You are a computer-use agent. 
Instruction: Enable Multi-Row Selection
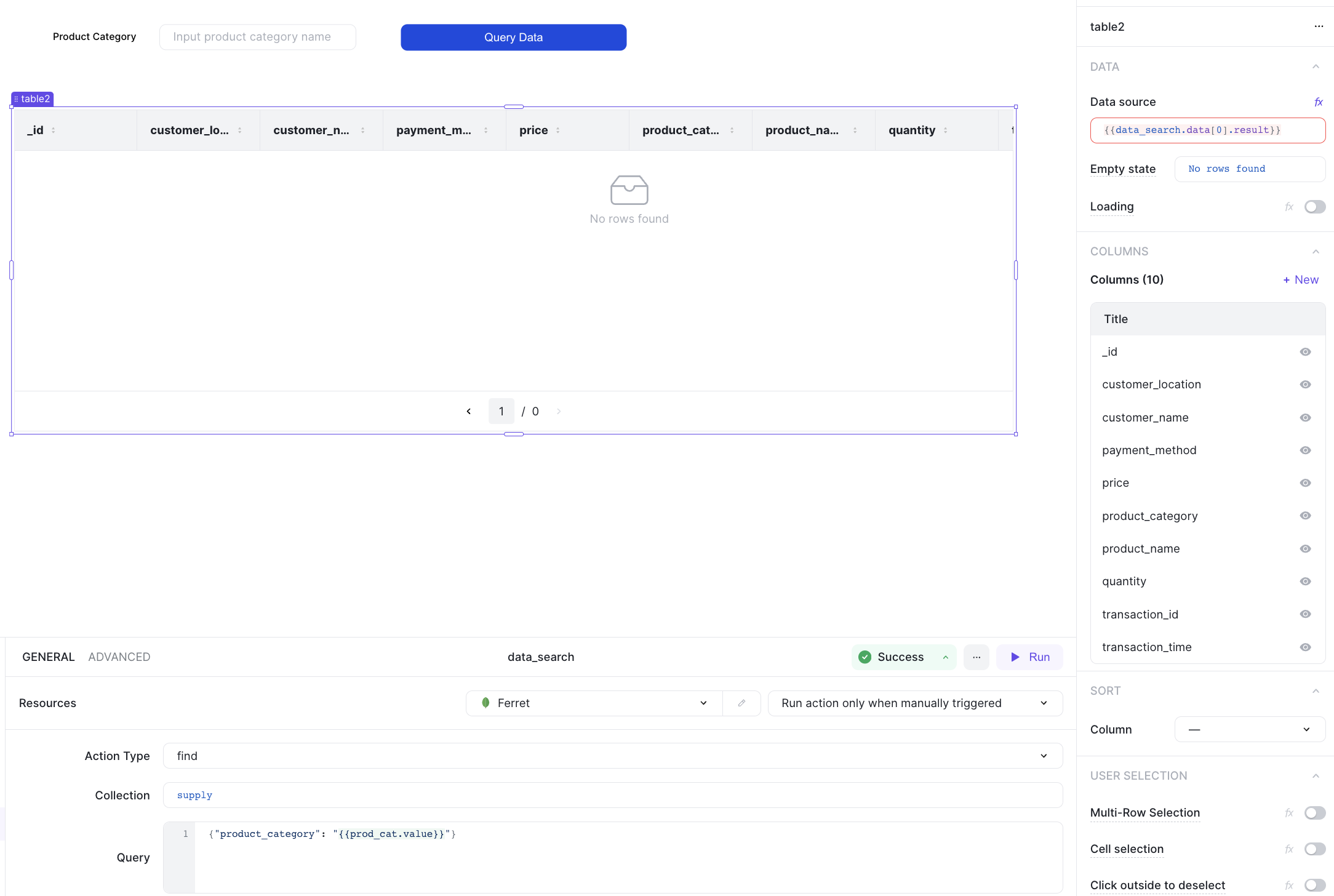1315,812
